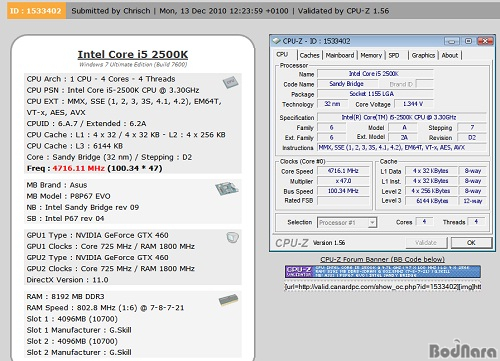Viewport: 500px width, 361px height.
Task: Switch to the Caches tab
Action: coord(309,55)
